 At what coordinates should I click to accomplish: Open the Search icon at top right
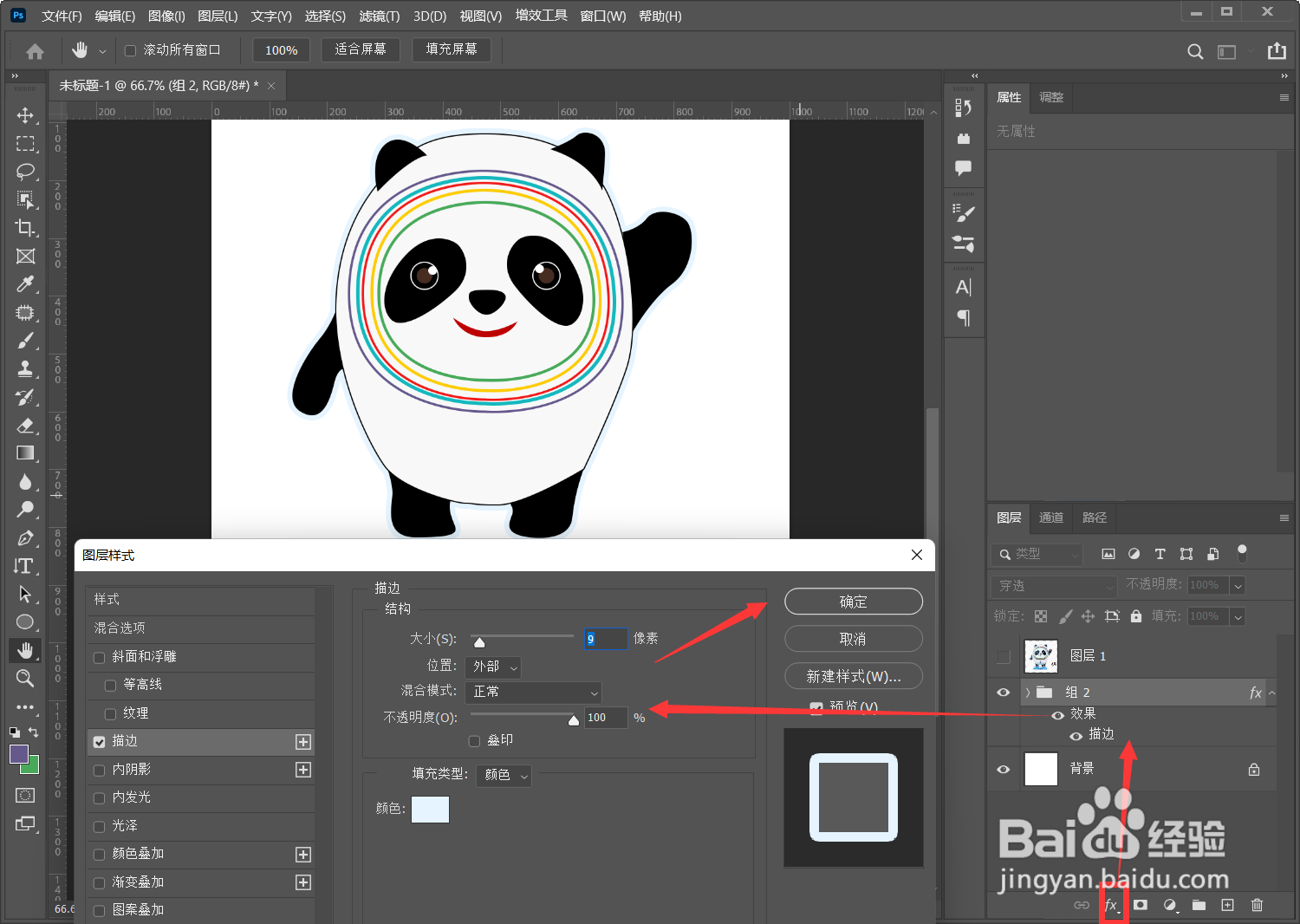pyautogui.click(x=1195, y=51)
